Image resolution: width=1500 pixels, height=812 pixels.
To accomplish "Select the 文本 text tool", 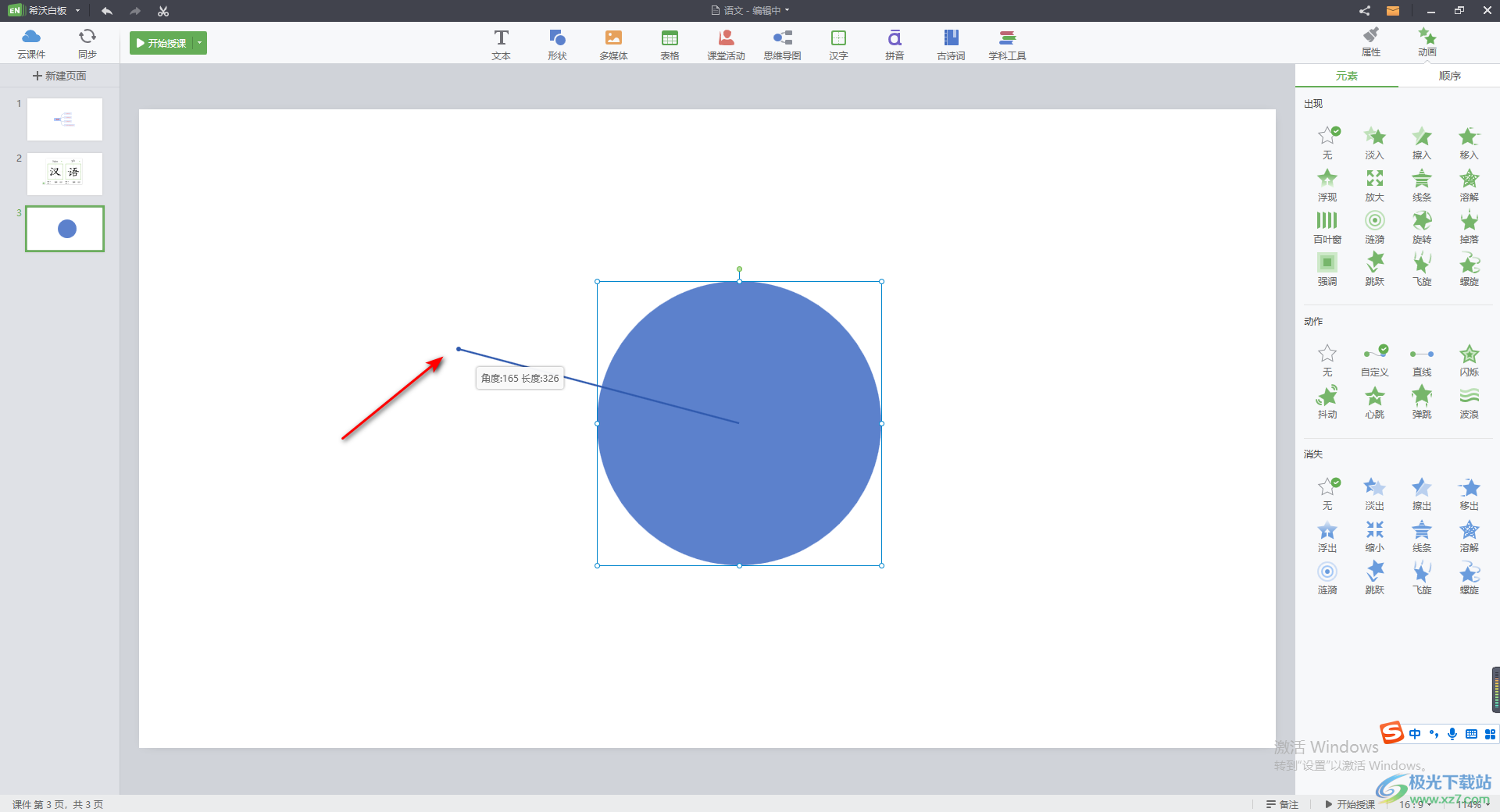I will point(501,45).
